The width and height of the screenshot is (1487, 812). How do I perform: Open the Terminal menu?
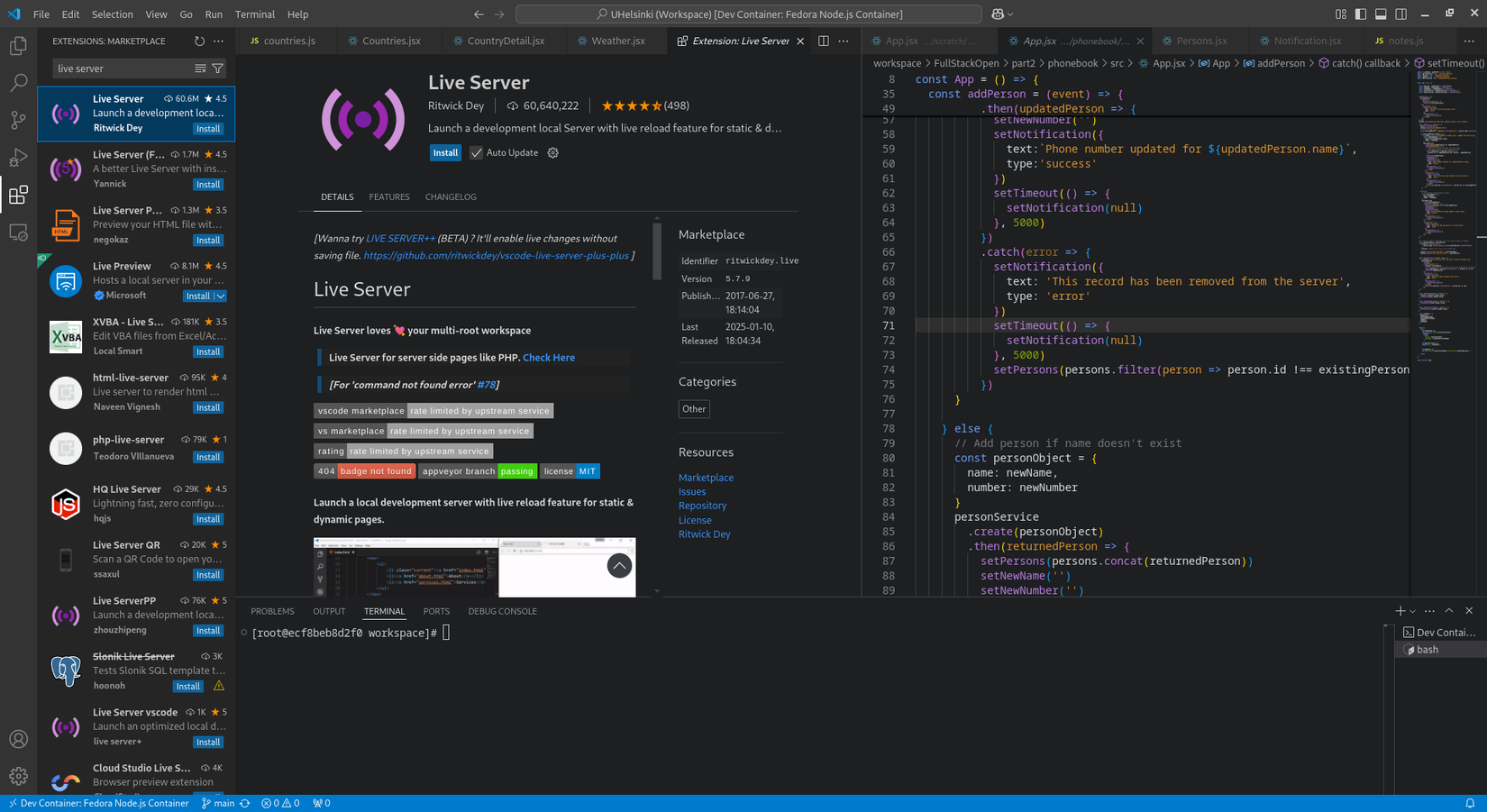[254, 14]
